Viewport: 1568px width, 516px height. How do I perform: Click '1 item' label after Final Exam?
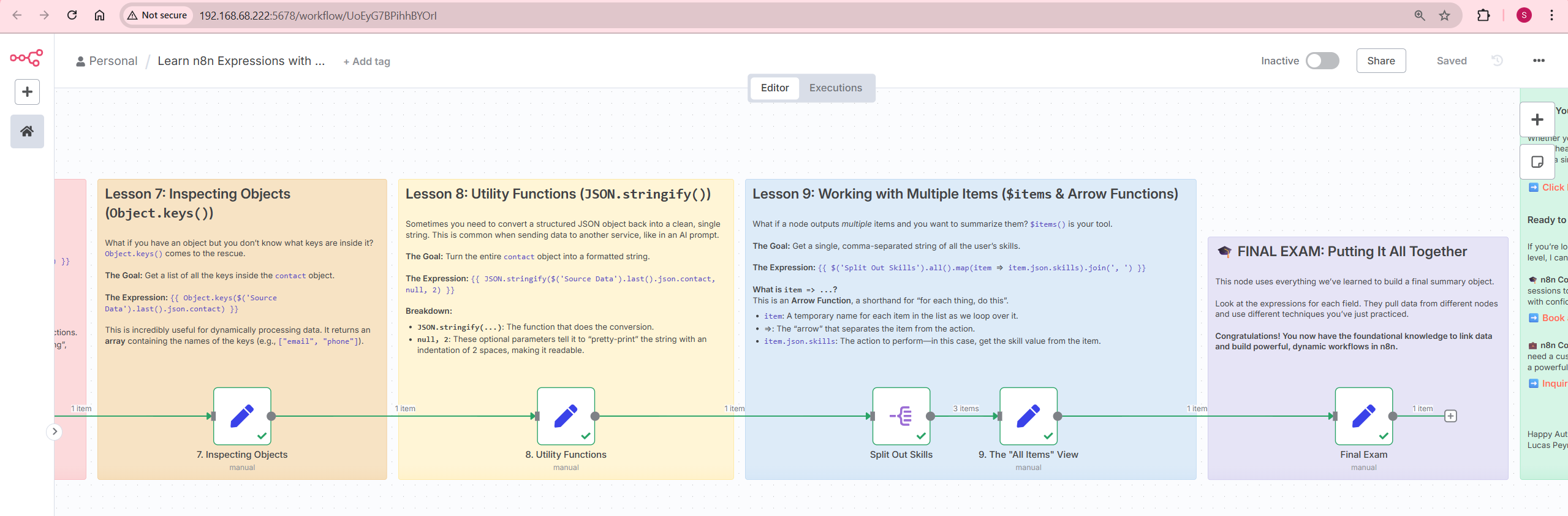tap(1422, 409)
